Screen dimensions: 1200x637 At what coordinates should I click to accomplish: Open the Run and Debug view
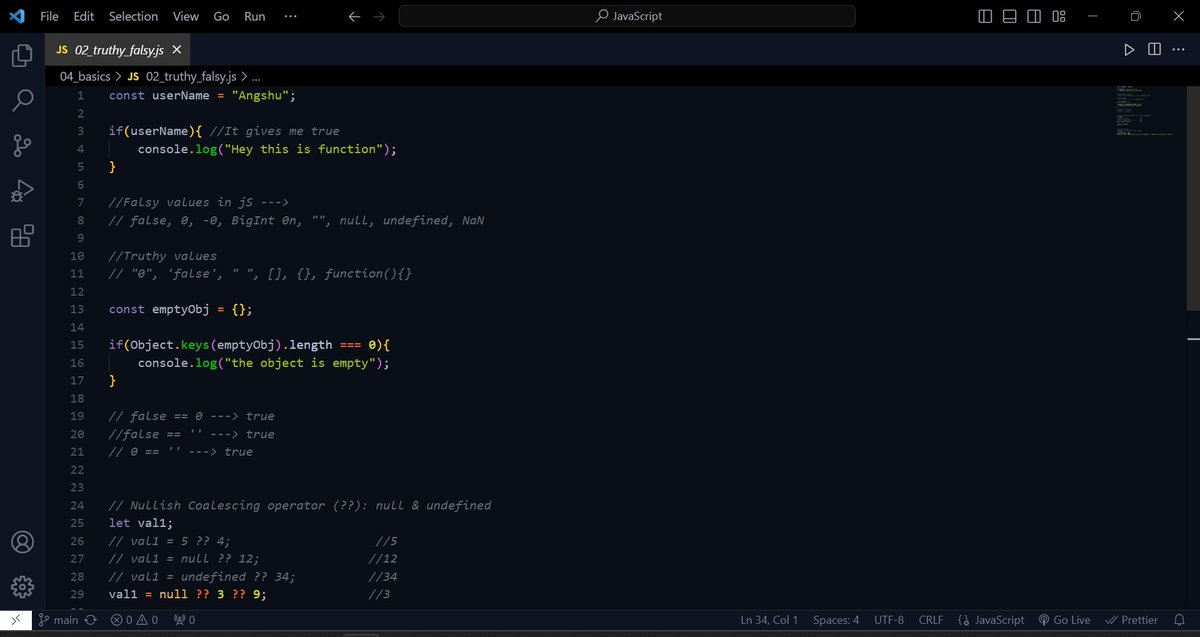[22, 191]
